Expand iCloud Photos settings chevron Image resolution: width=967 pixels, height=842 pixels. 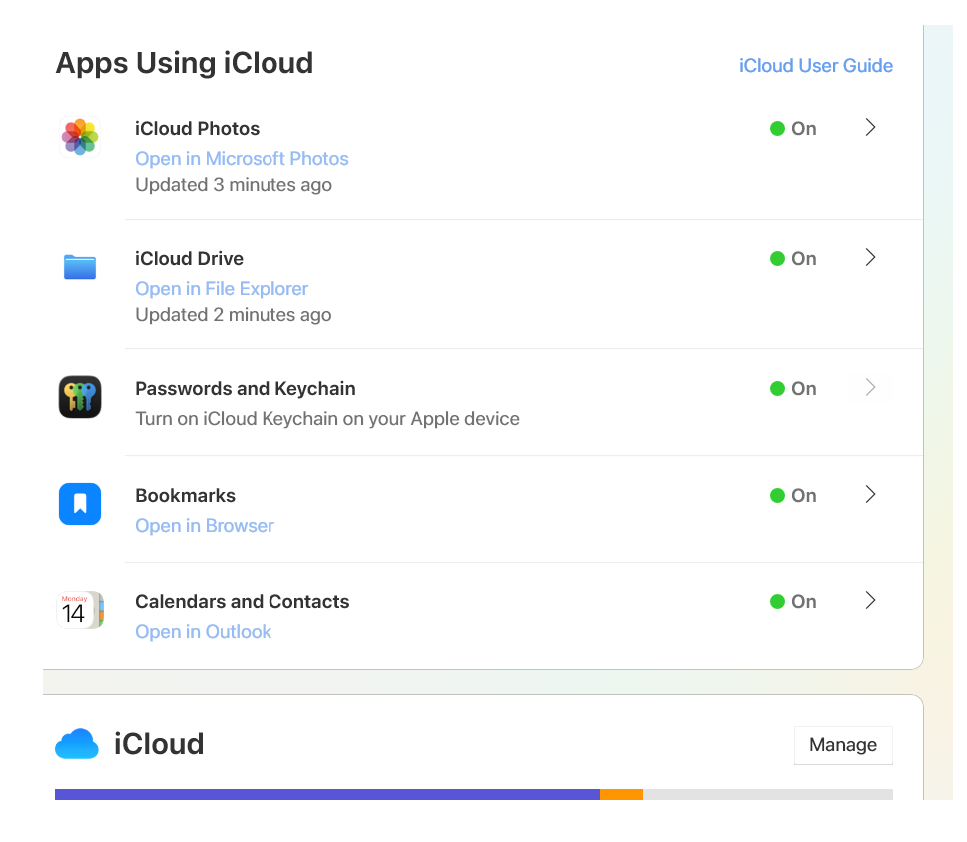(x=870, y=127)
